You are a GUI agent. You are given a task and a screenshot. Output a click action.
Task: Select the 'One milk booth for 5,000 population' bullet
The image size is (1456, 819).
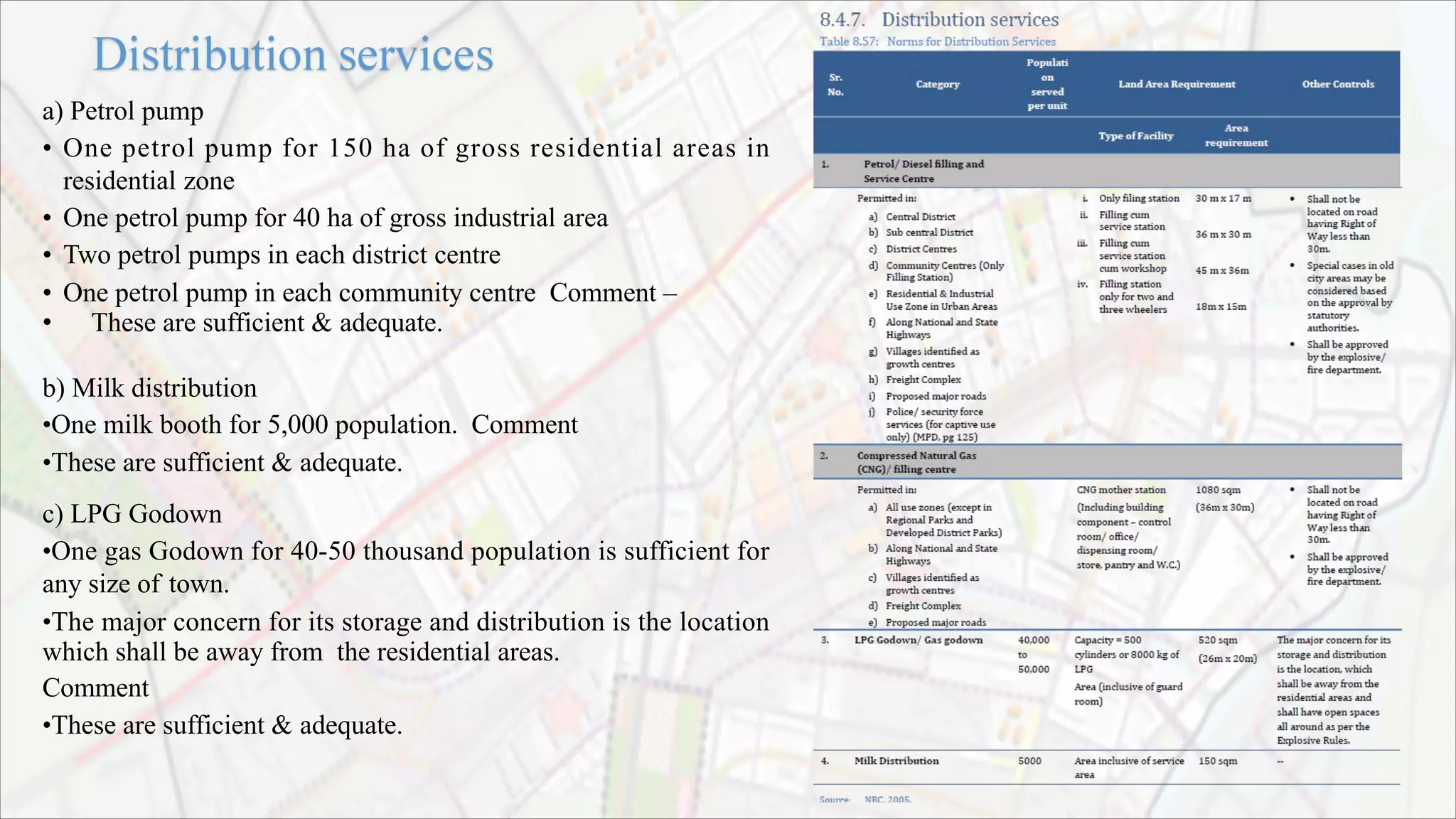249,424
